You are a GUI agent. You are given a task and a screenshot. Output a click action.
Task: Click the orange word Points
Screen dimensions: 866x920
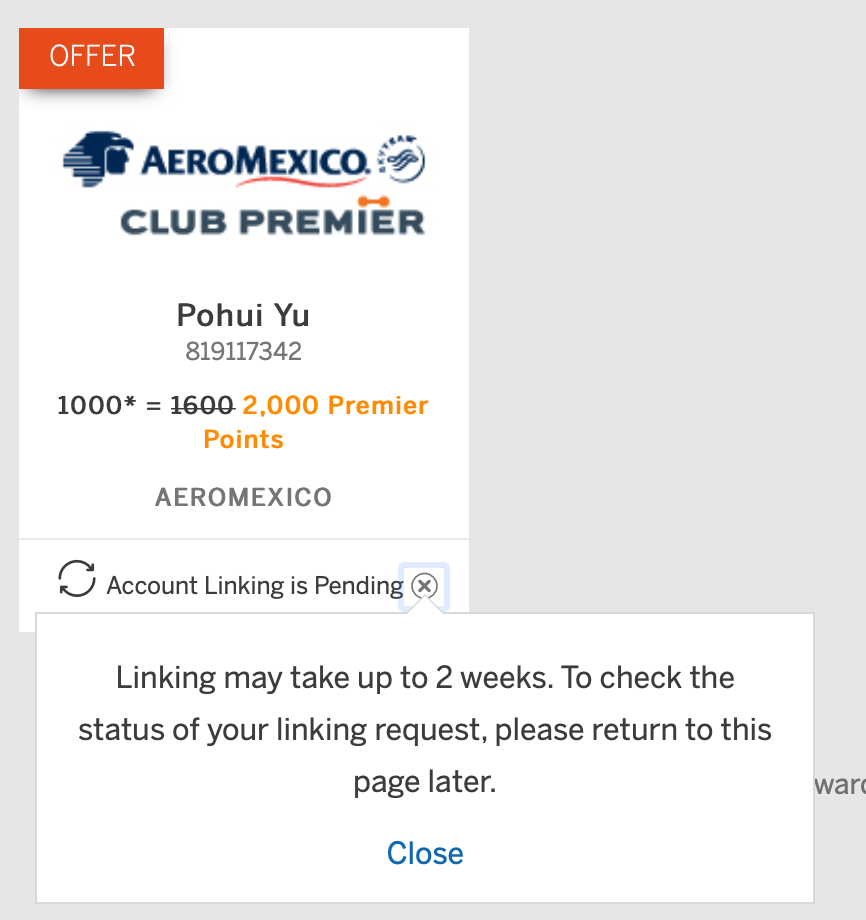[243, 440]
